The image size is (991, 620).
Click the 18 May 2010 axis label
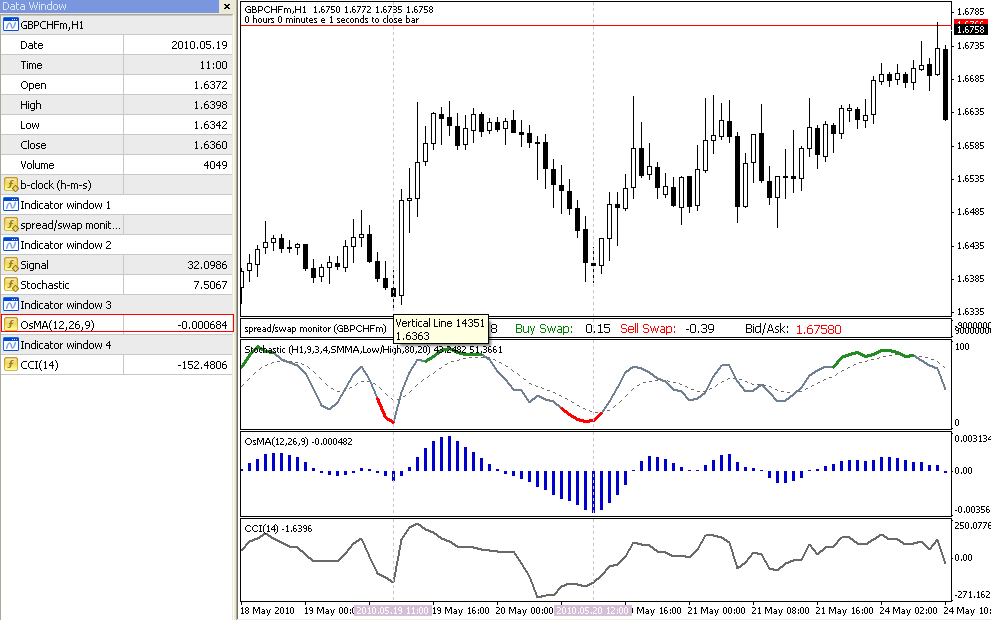[x=267, y=611]
